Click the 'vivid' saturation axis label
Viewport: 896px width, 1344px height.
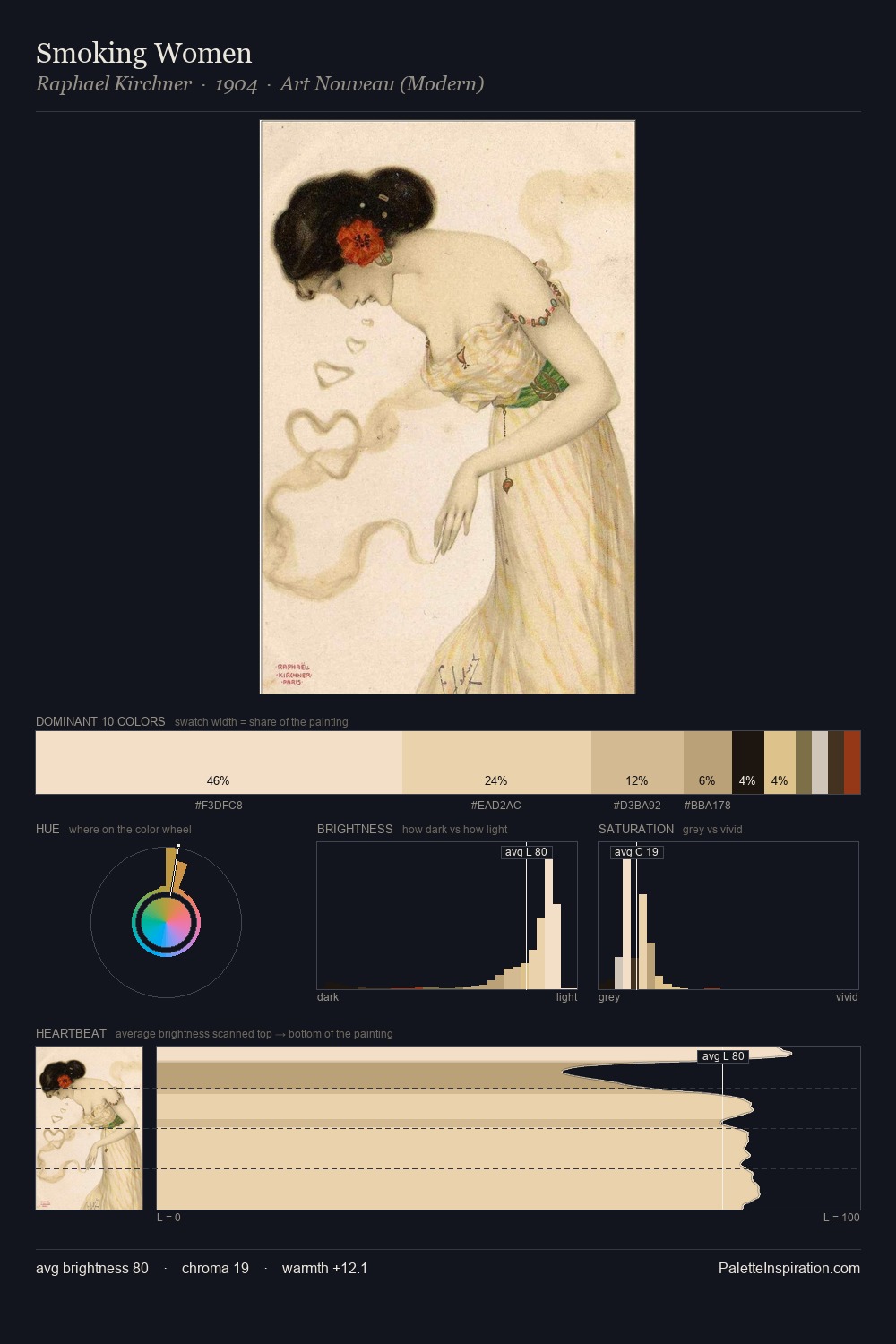tap(847, 997)
